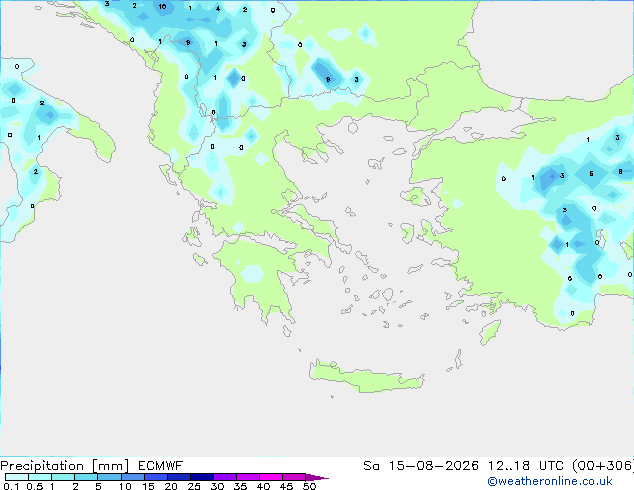Click the island of Crete on map

[366, 377]
